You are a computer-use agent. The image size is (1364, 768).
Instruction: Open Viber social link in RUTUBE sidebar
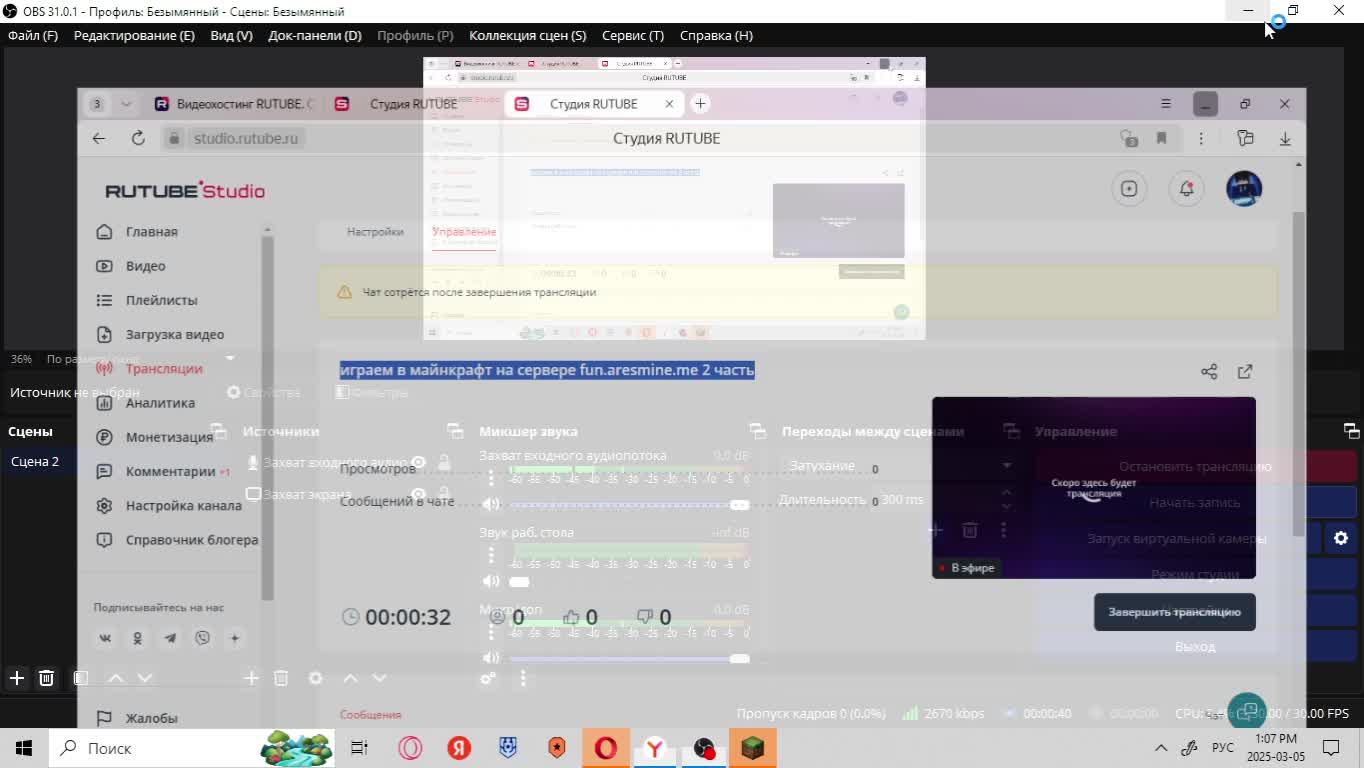(203, 638)
